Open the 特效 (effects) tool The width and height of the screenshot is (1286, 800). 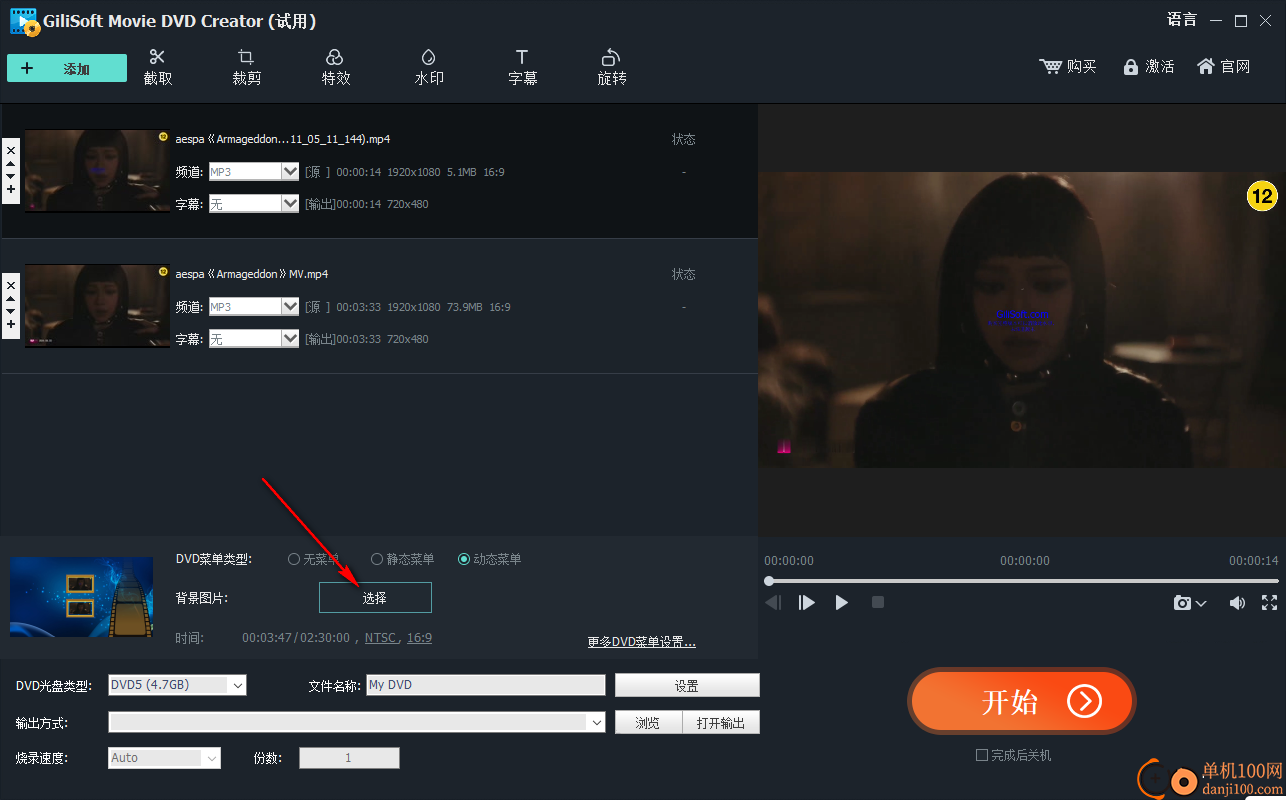tap(336, 67)
